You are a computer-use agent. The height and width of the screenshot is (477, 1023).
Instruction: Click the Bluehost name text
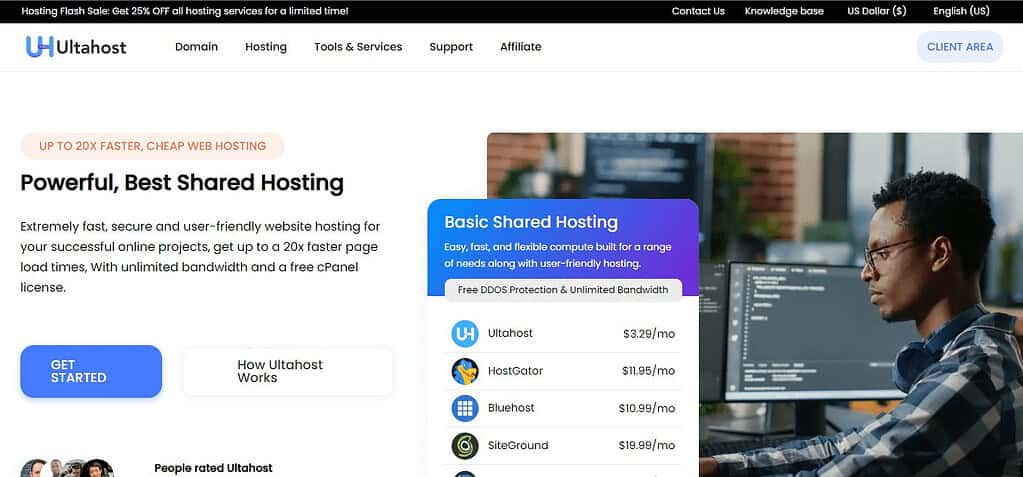click(512, 408)
